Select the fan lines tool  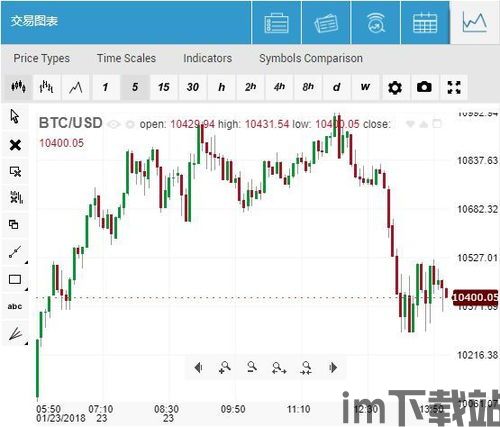pos(15,333)
